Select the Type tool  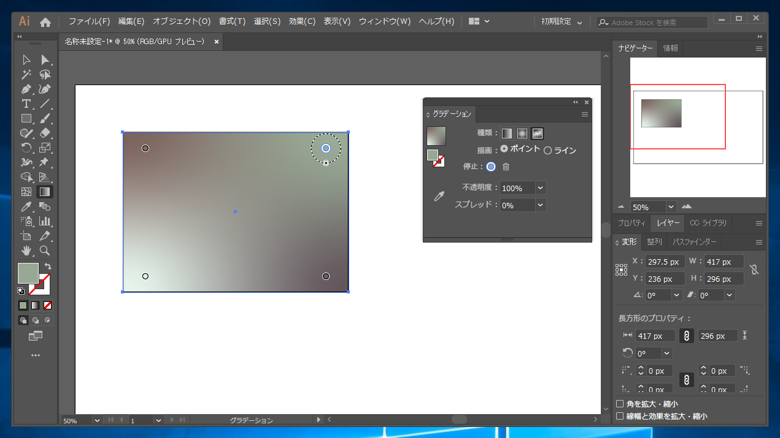point(26,104)
